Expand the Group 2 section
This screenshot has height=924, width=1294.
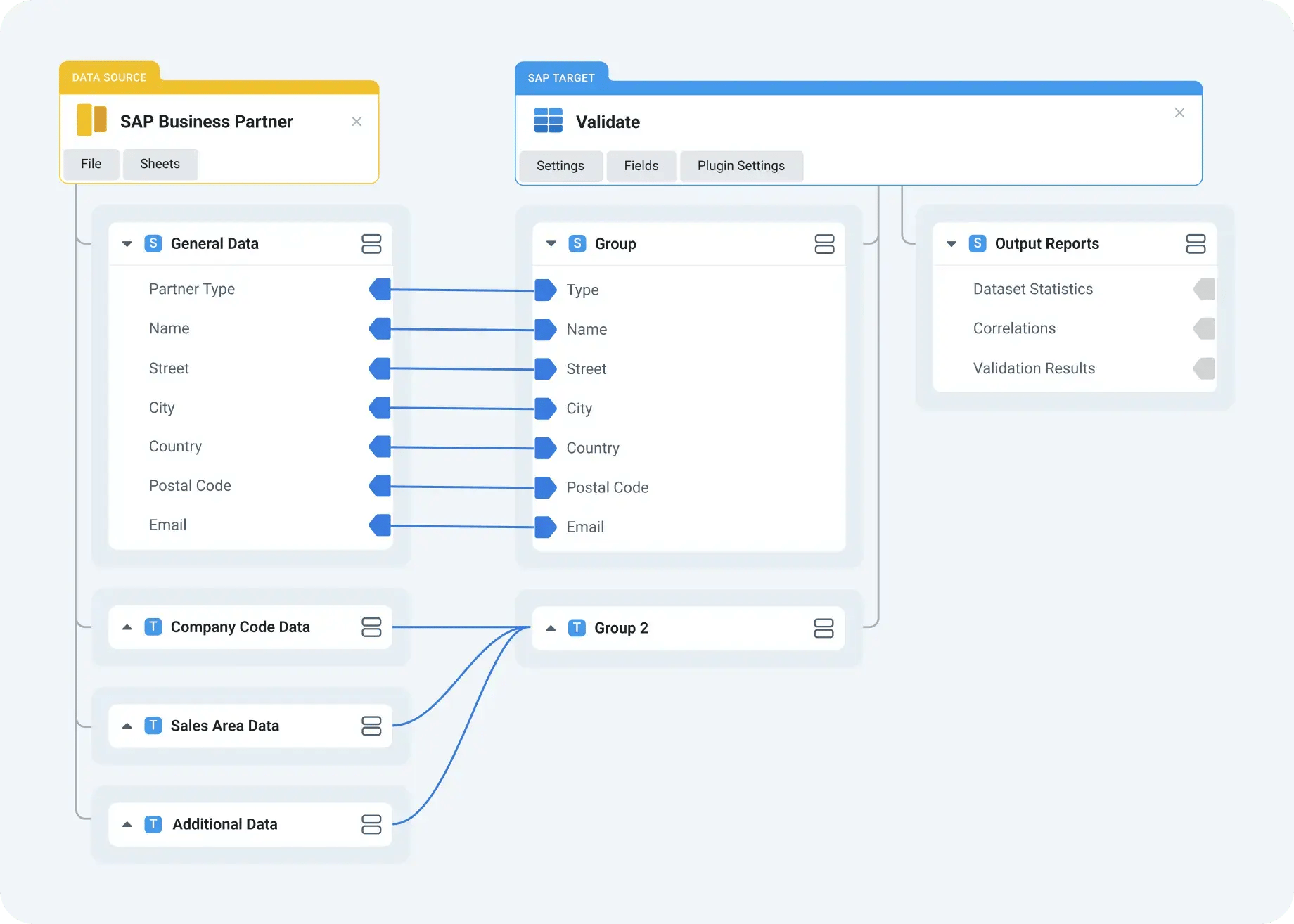coord(551,628)
